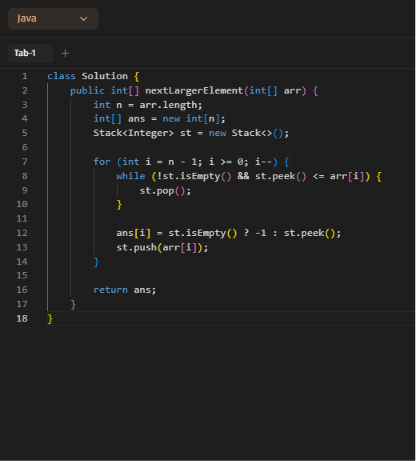The image size is (416, 461).
Task: Click 'st.pop();' on line 9
Action: pyautogui.click(x=165, y=191)
